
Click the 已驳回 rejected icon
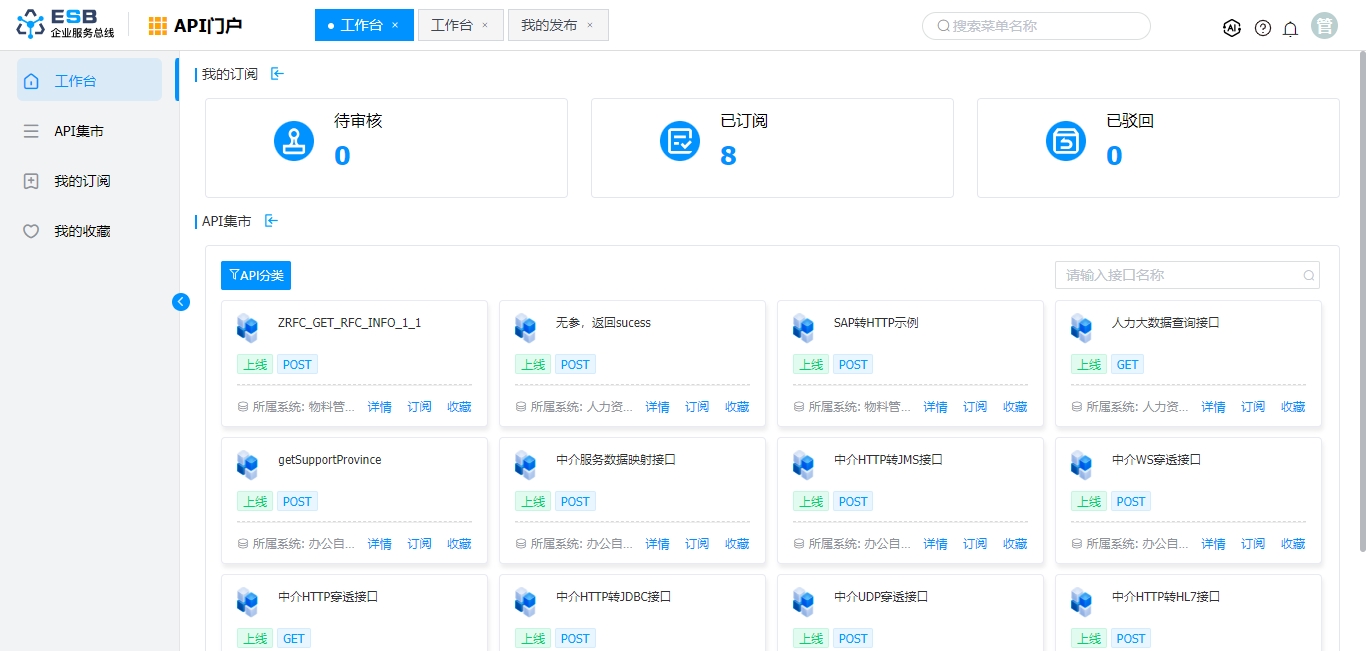click(x=1066, y=140)
